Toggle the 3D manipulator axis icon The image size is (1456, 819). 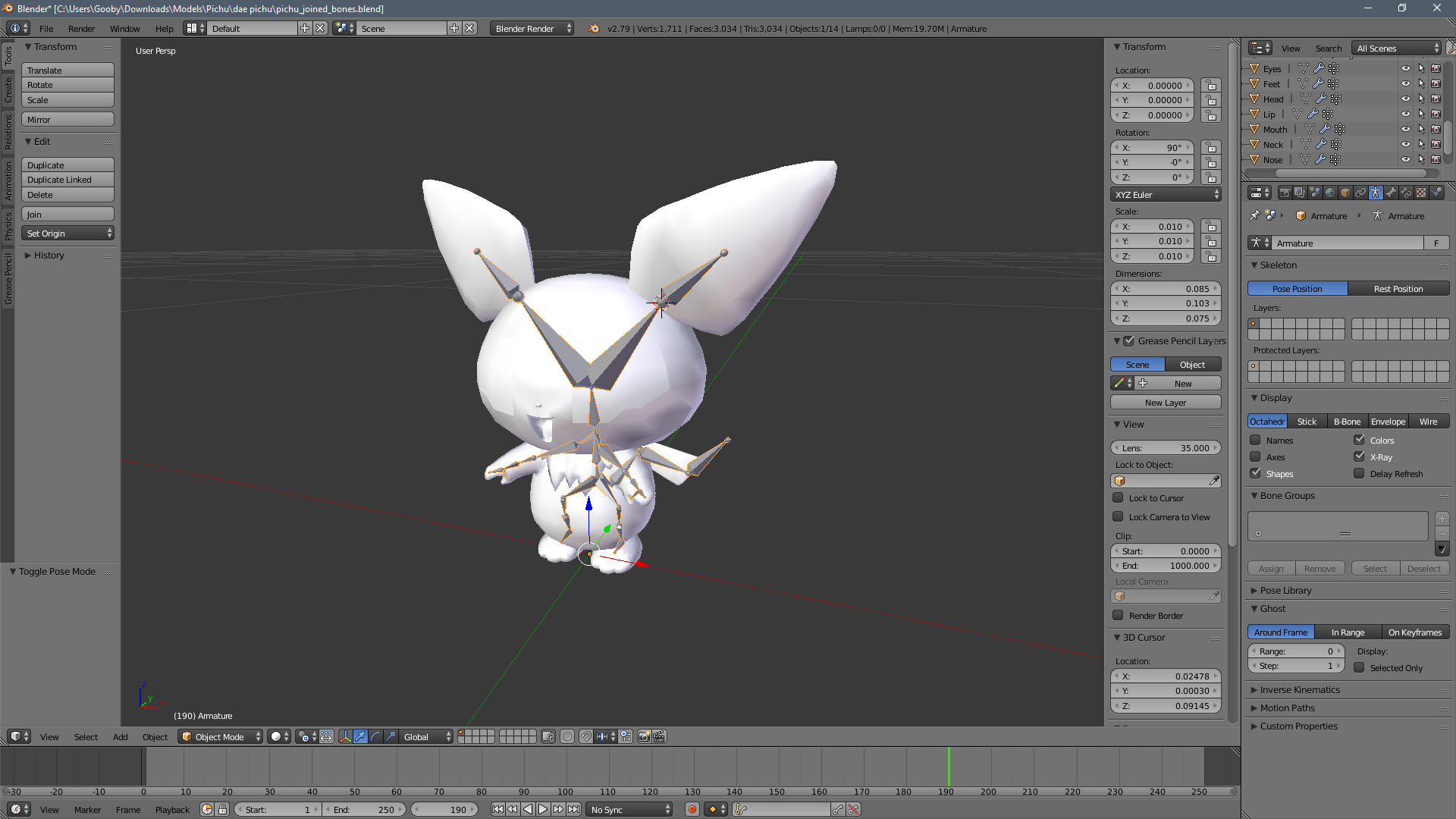pyautogui.click(x=346, y=736)
